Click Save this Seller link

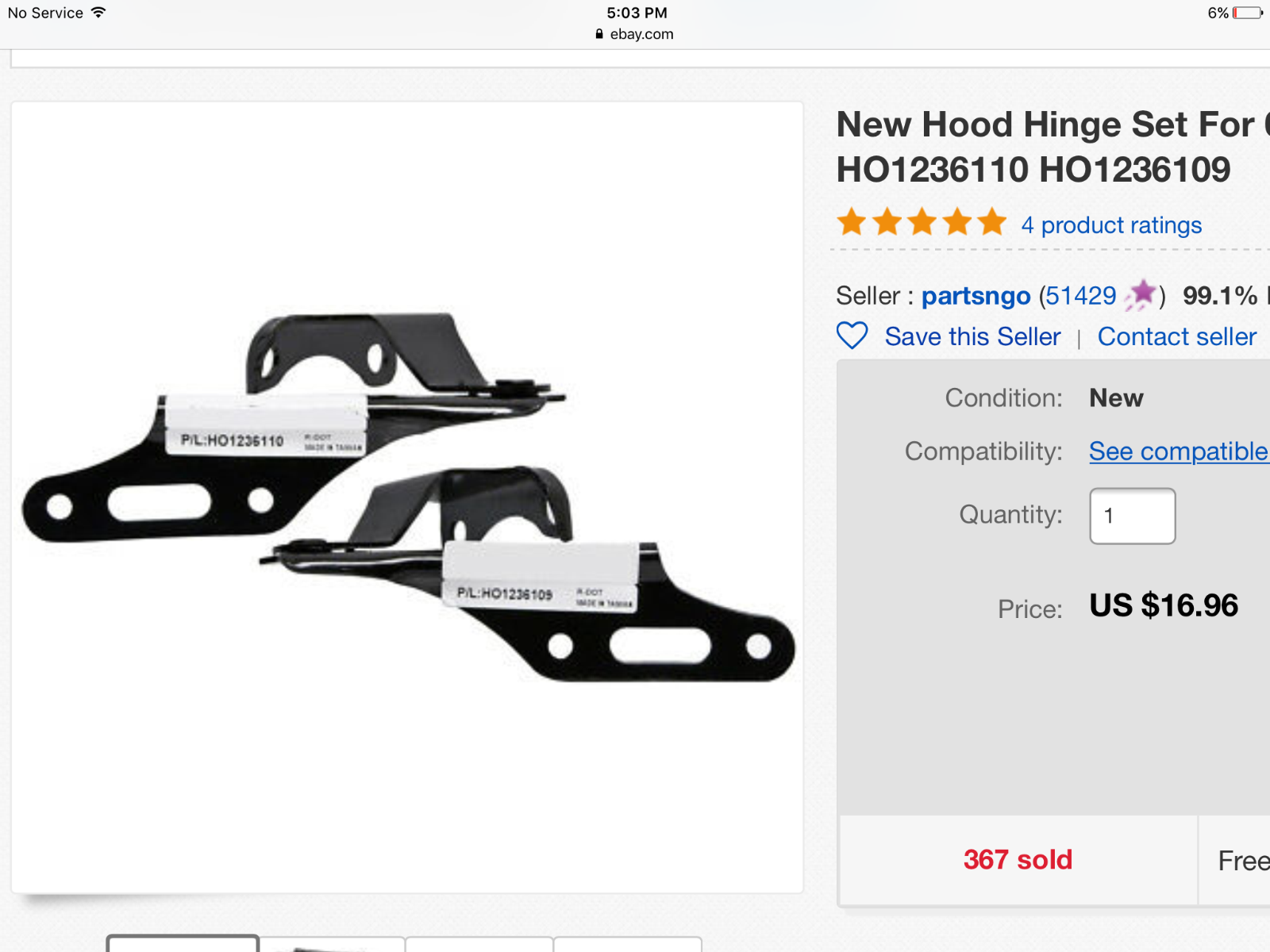[x=972, y=336]
